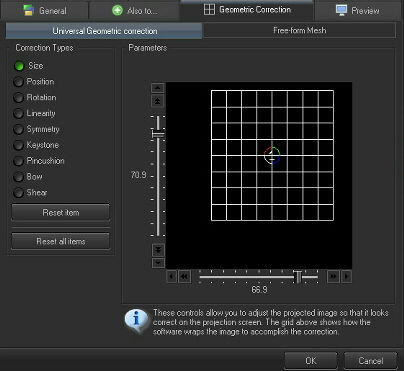Click the Reset item button
Image resolution: width=404 pixels, height=371 pixels.
pyautogui.click(x=61, y=212)
